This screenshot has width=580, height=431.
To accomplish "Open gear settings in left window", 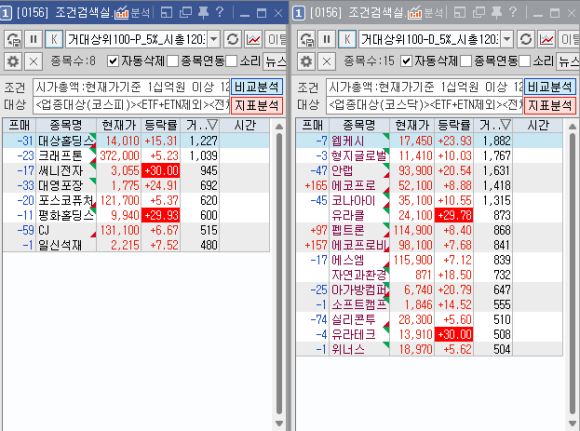I will pos(13,61).
